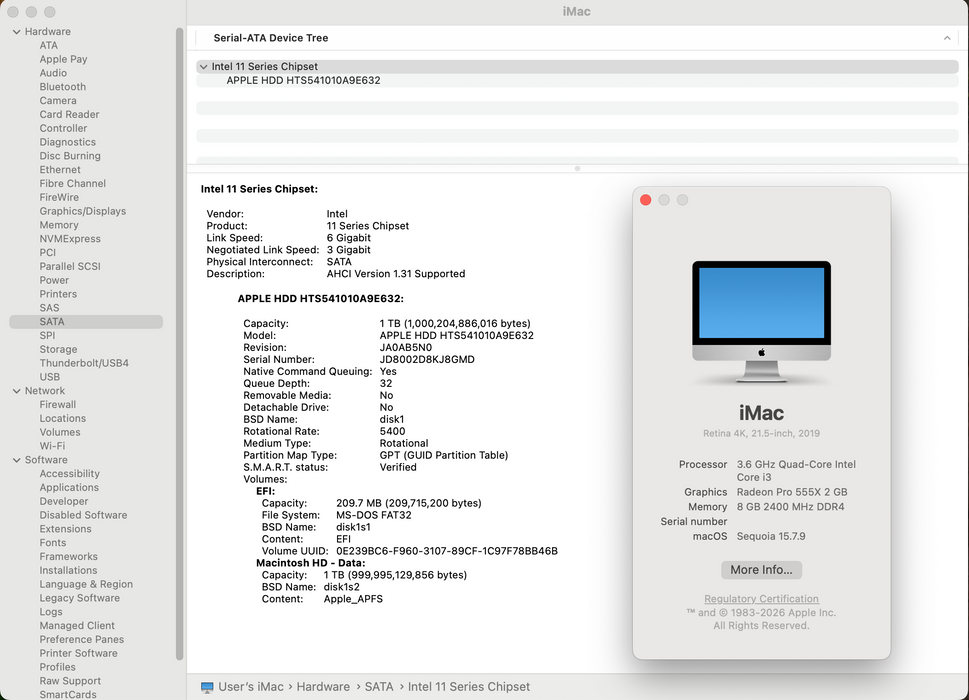Select Storage in the sidebar
The width and height of the screenshot is (969, 700).
(x=58, y=350)
